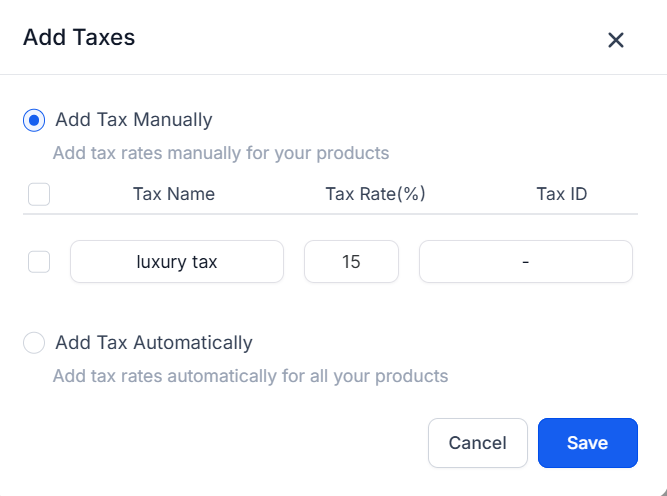Viewport: 667px width, 496px height.
Task: Click the Add Taxes dialog title
Action: (79, 38)
